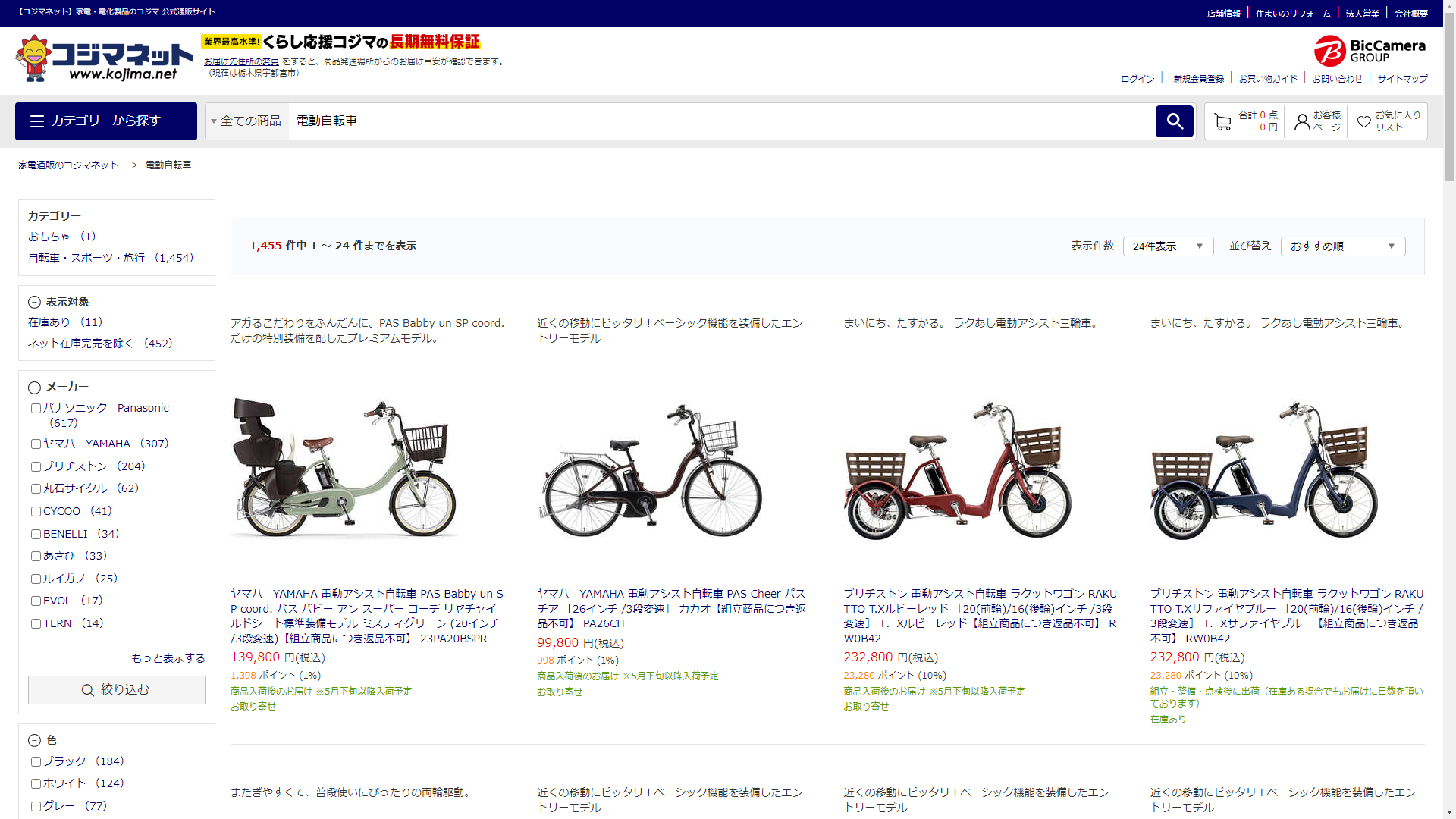Open the カテゴリーから探す menu
Image resolution: width=1456 pixels, height=819 pixels.
click(106, 121)
